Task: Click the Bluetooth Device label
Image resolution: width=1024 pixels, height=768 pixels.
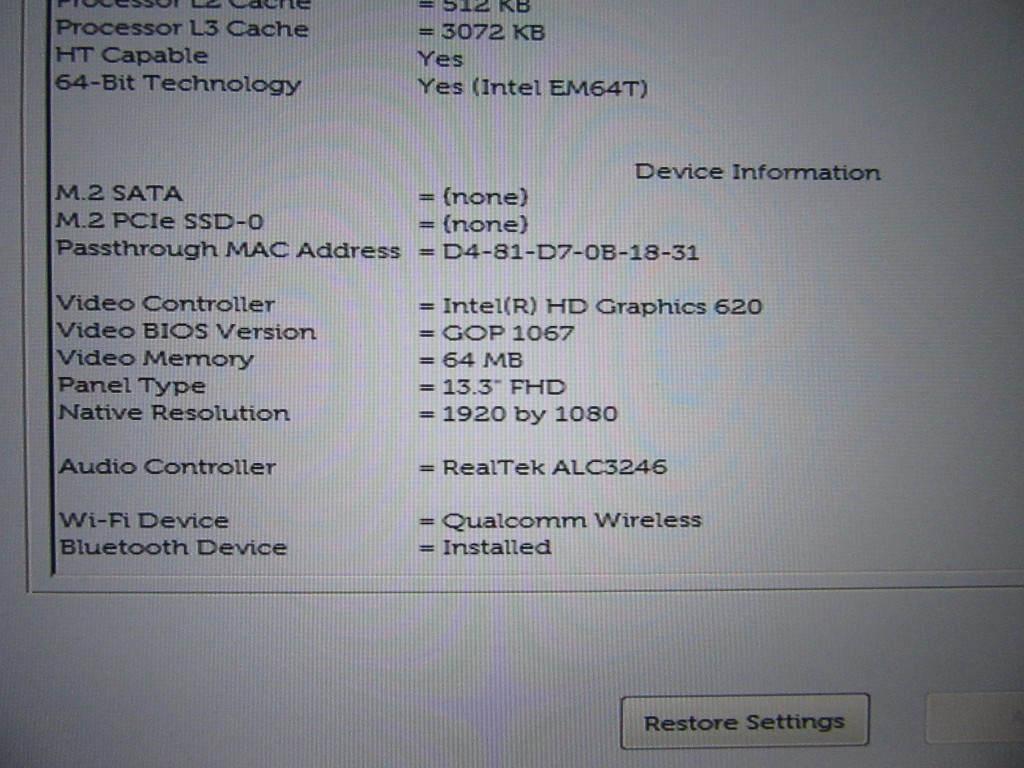Action: pos(173,547)
